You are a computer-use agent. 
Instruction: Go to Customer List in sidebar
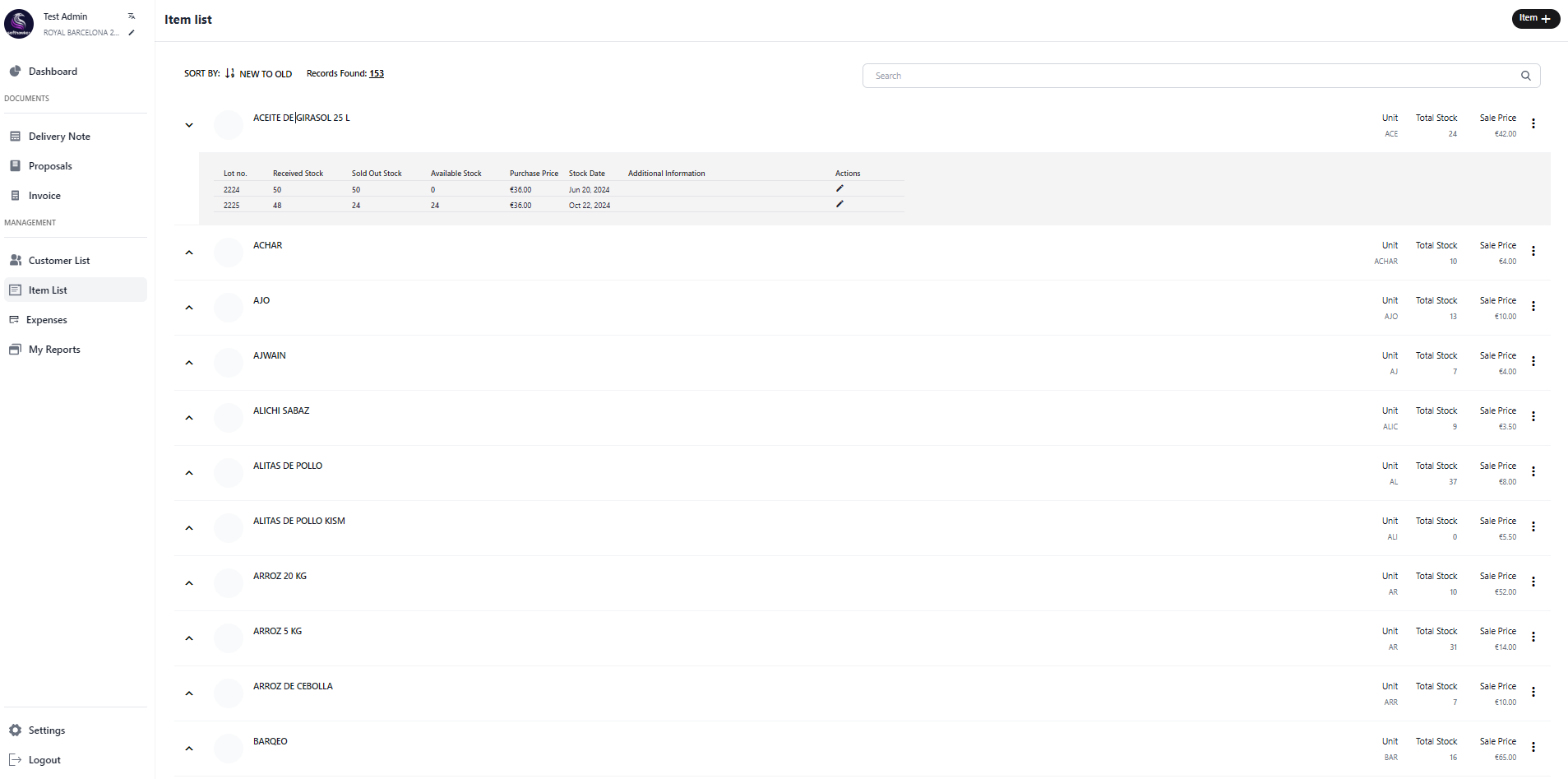click(x=58, y=261)
